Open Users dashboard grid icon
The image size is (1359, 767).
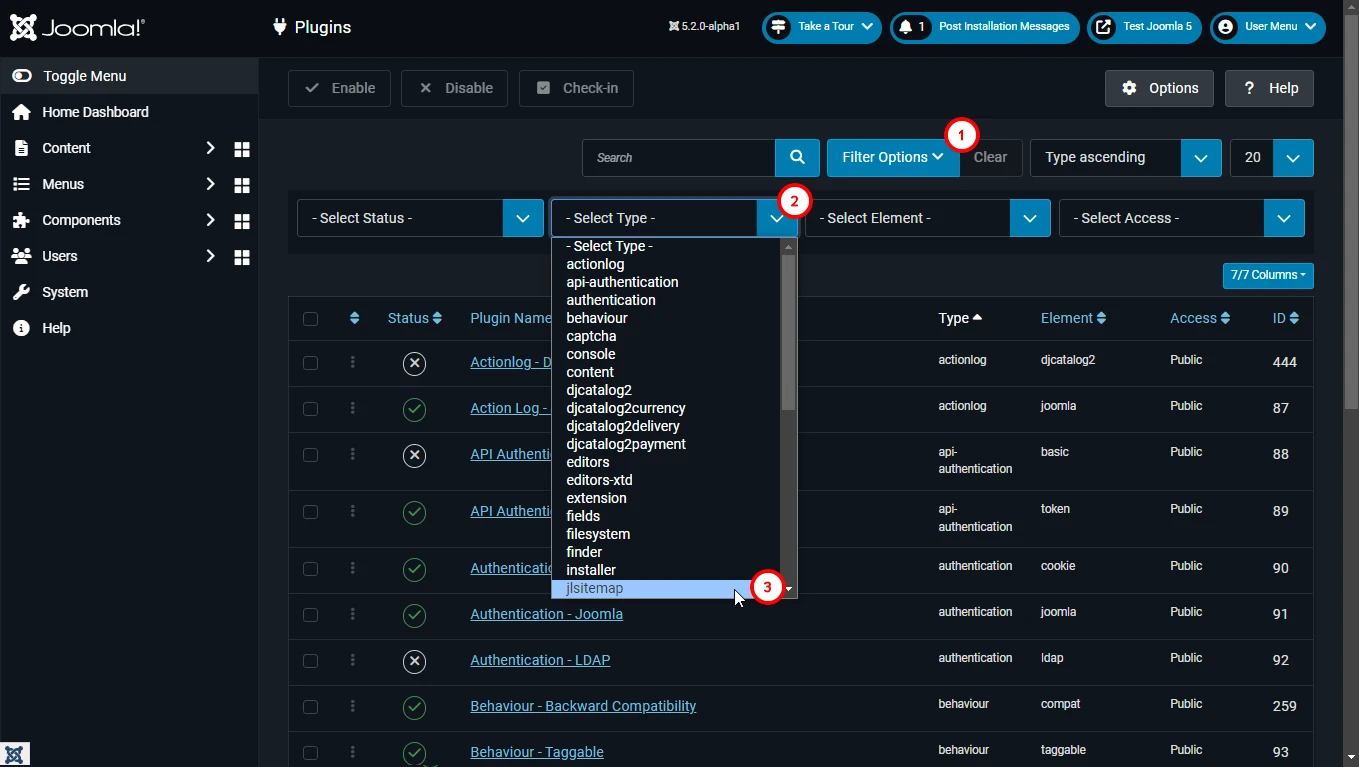point(241,257)
